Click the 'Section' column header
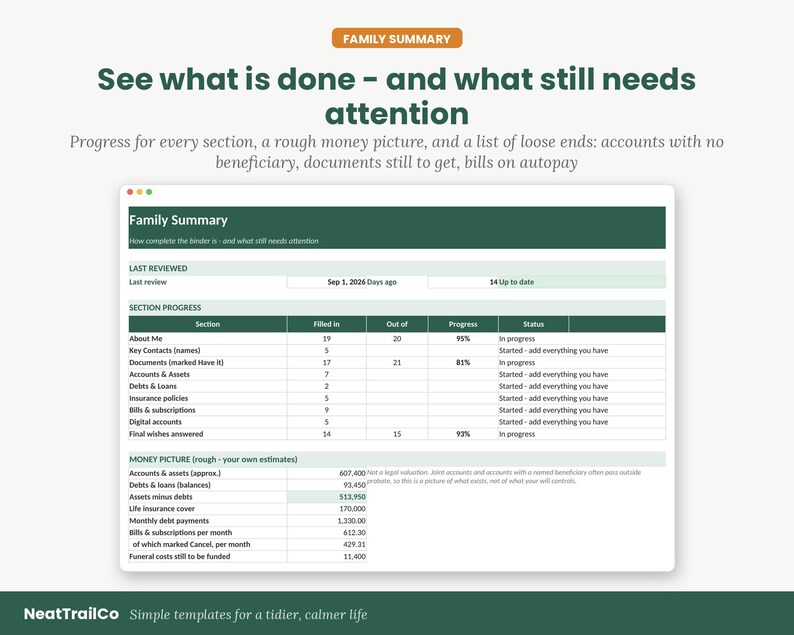Viewport: 794px width, 635px height. 208,324
